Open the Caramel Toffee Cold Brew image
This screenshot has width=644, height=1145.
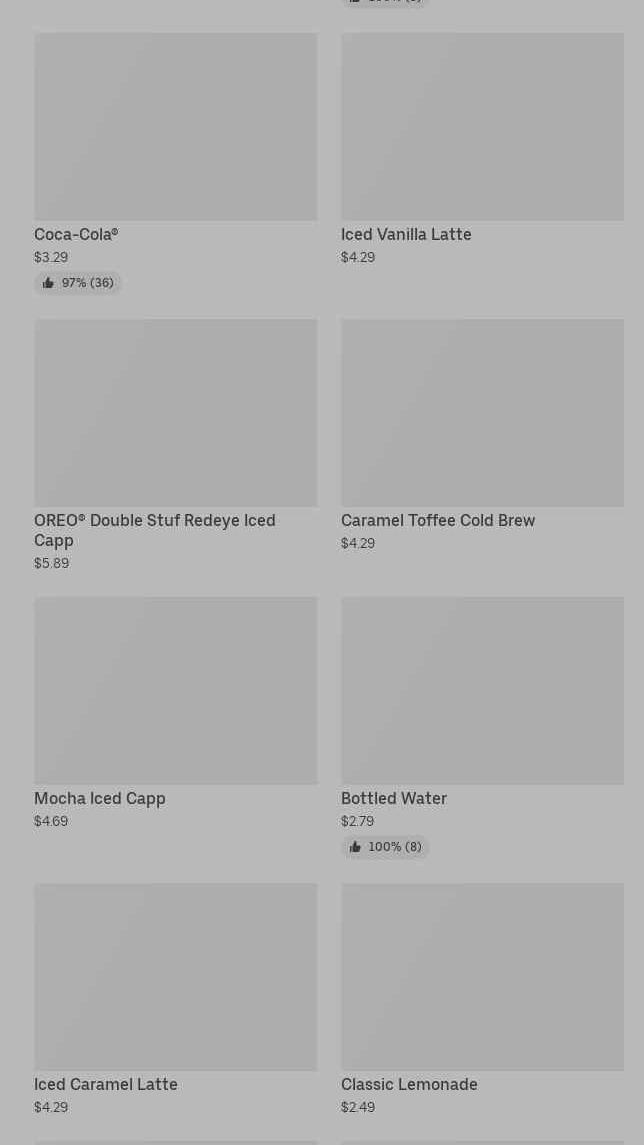482,412
